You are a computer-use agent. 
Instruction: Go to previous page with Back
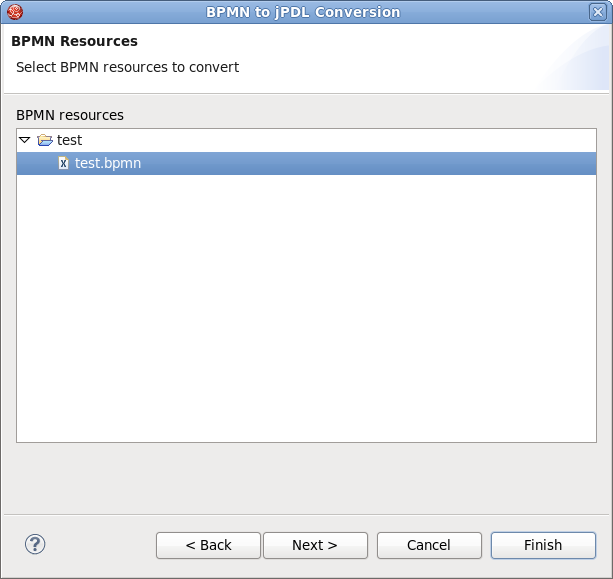click(208, 545)
